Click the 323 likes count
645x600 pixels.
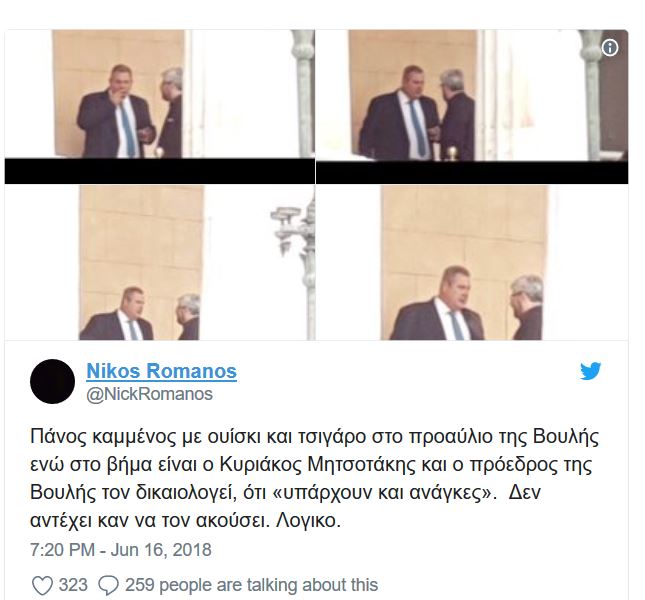(x=73, y=585)
